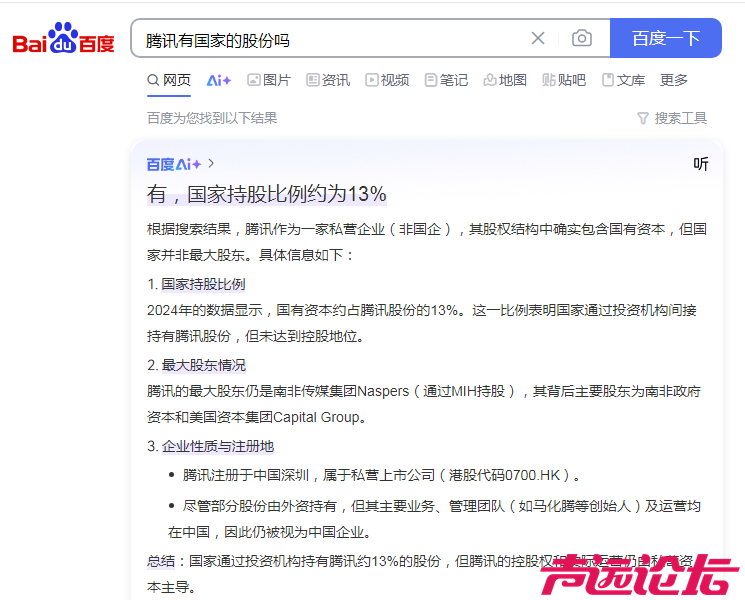Screen dimensions: 745x600
Task: Click heading 最大股东情况
Action: 203,365
